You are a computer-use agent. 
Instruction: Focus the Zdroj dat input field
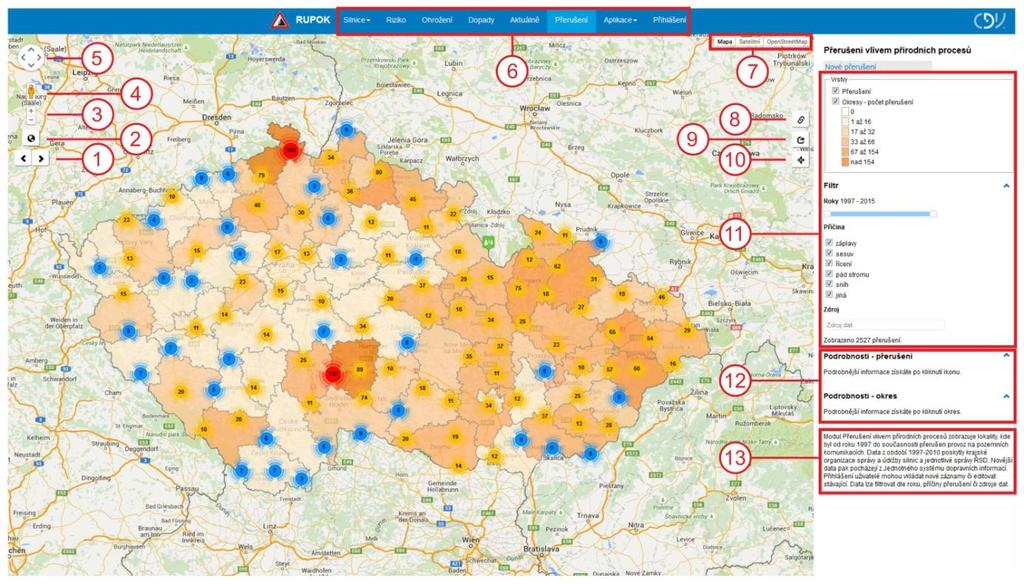(884, 325)
